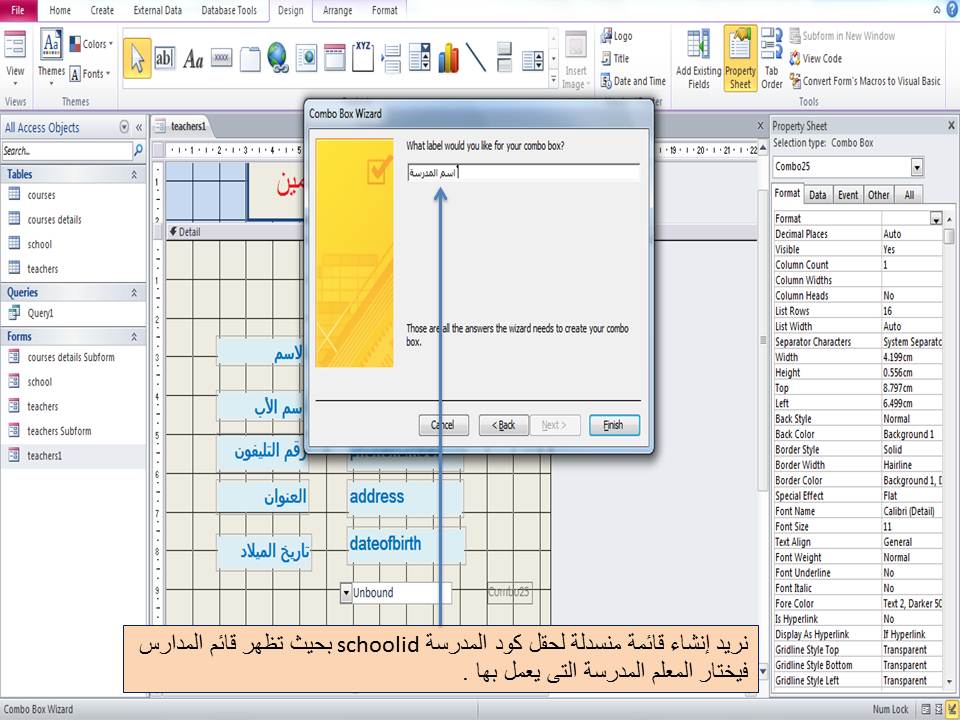Insert Date and Time into the form header
The width and height of the screenshot is (960, 720).
pyautogui.click(x=634, y=81)
